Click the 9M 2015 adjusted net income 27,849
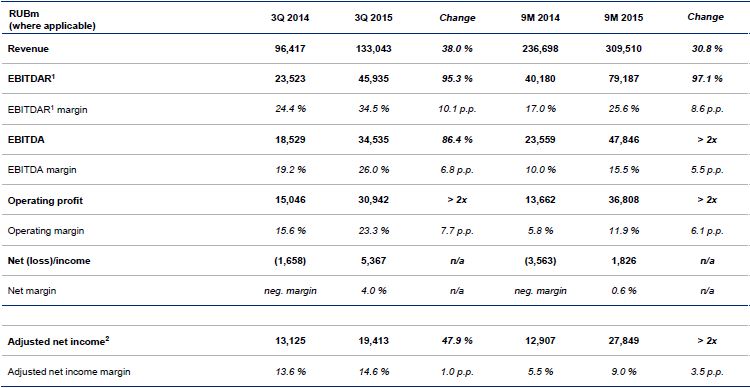Screen dimensions: 750x388 tap(621, 342)
